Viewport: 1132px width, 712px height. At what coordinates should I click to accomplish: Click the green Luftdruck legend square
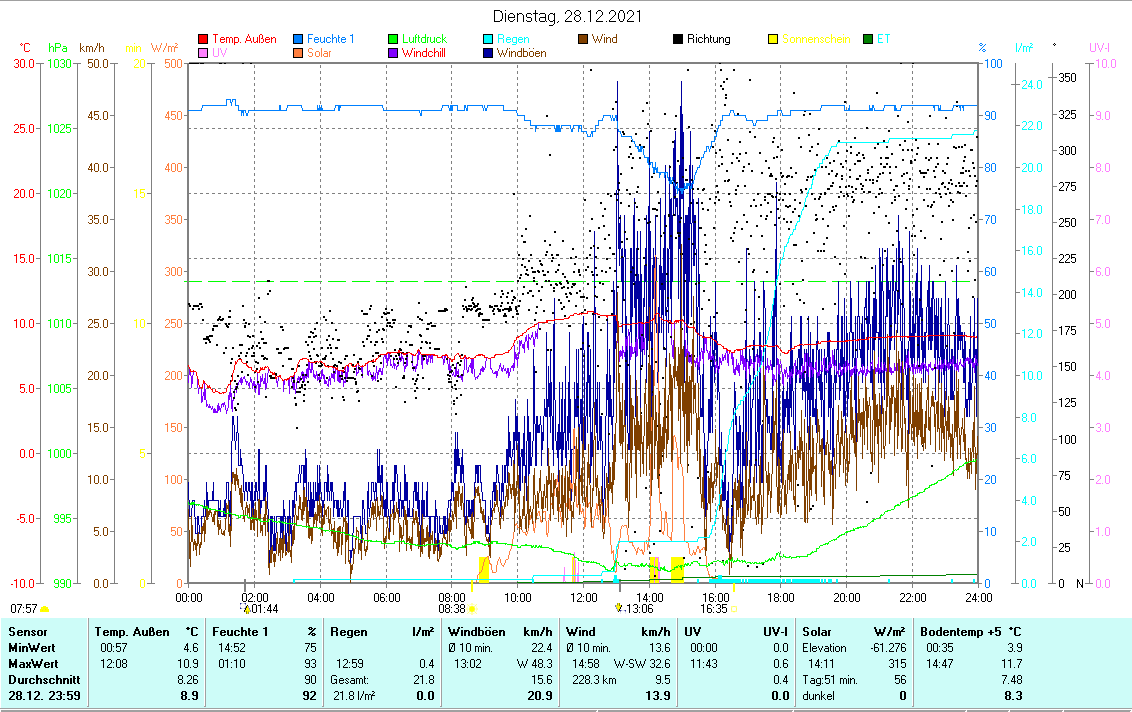(393, 40)
